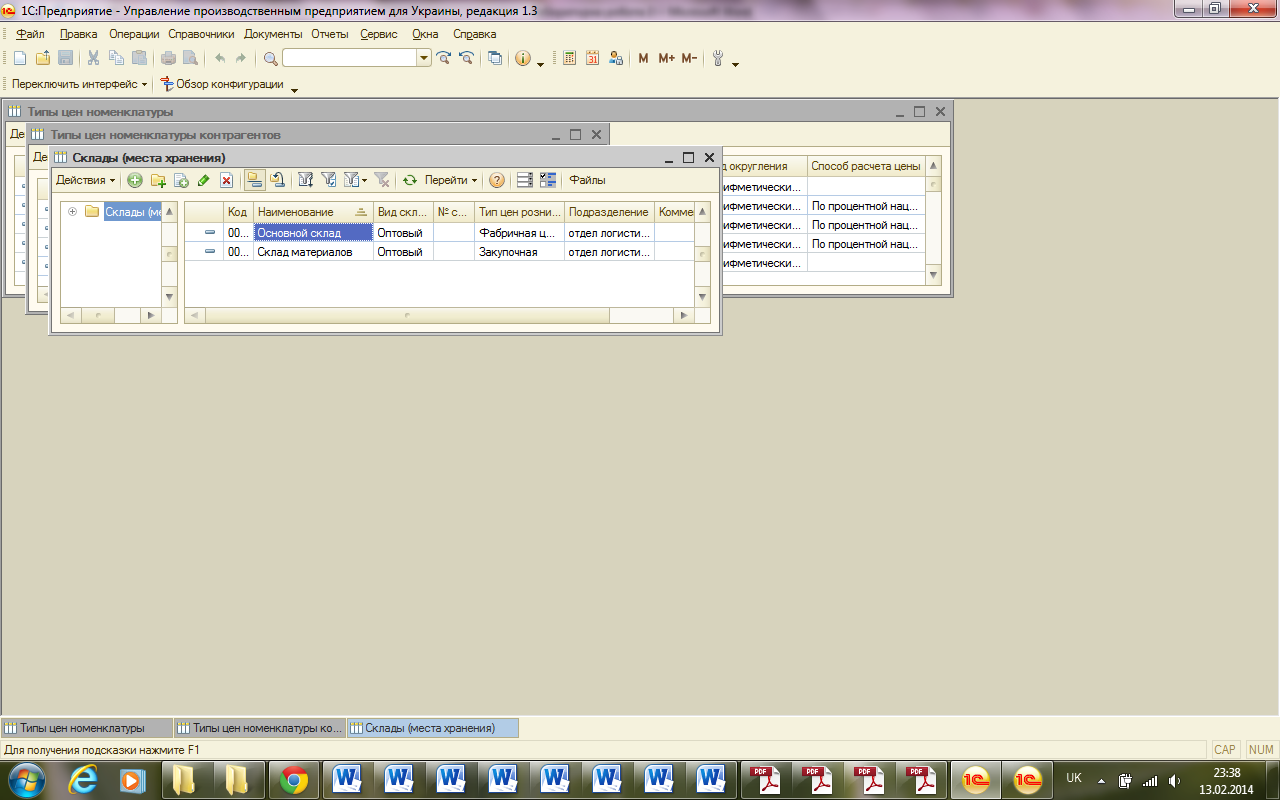The height and width of the screenshot is (800, 1280).
Task: Click the copy item icon in Склады toolbar
Action: click(181, 180)
